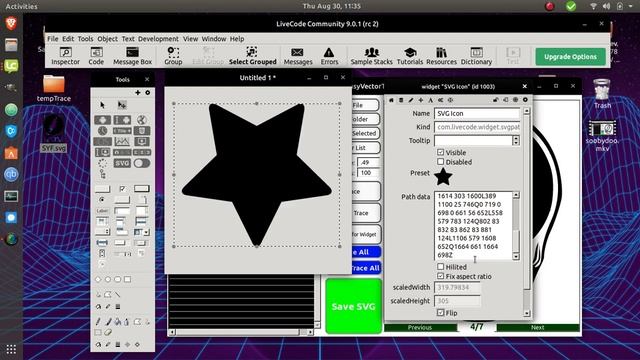Click Path data scrollbar down arrow
The width and height of the screenshot is (640, 360).
coord(516,256)
